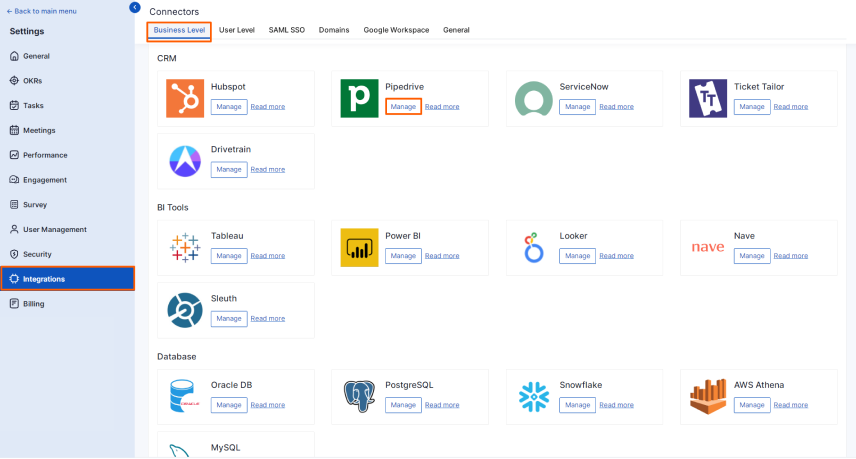Manage the PostgreSQL connector

[403, 405]
